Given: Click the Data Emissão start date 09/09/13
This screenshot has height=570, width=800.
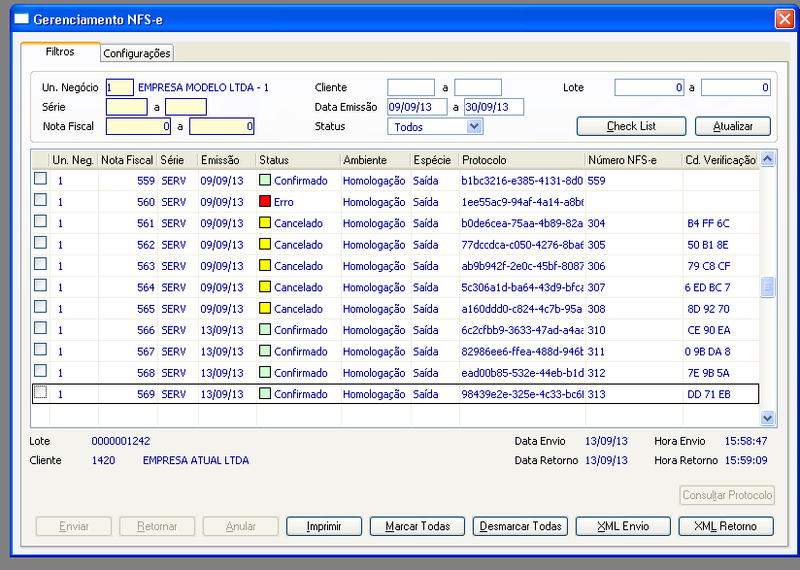Looking at the screenshot, I should point(417,107).
